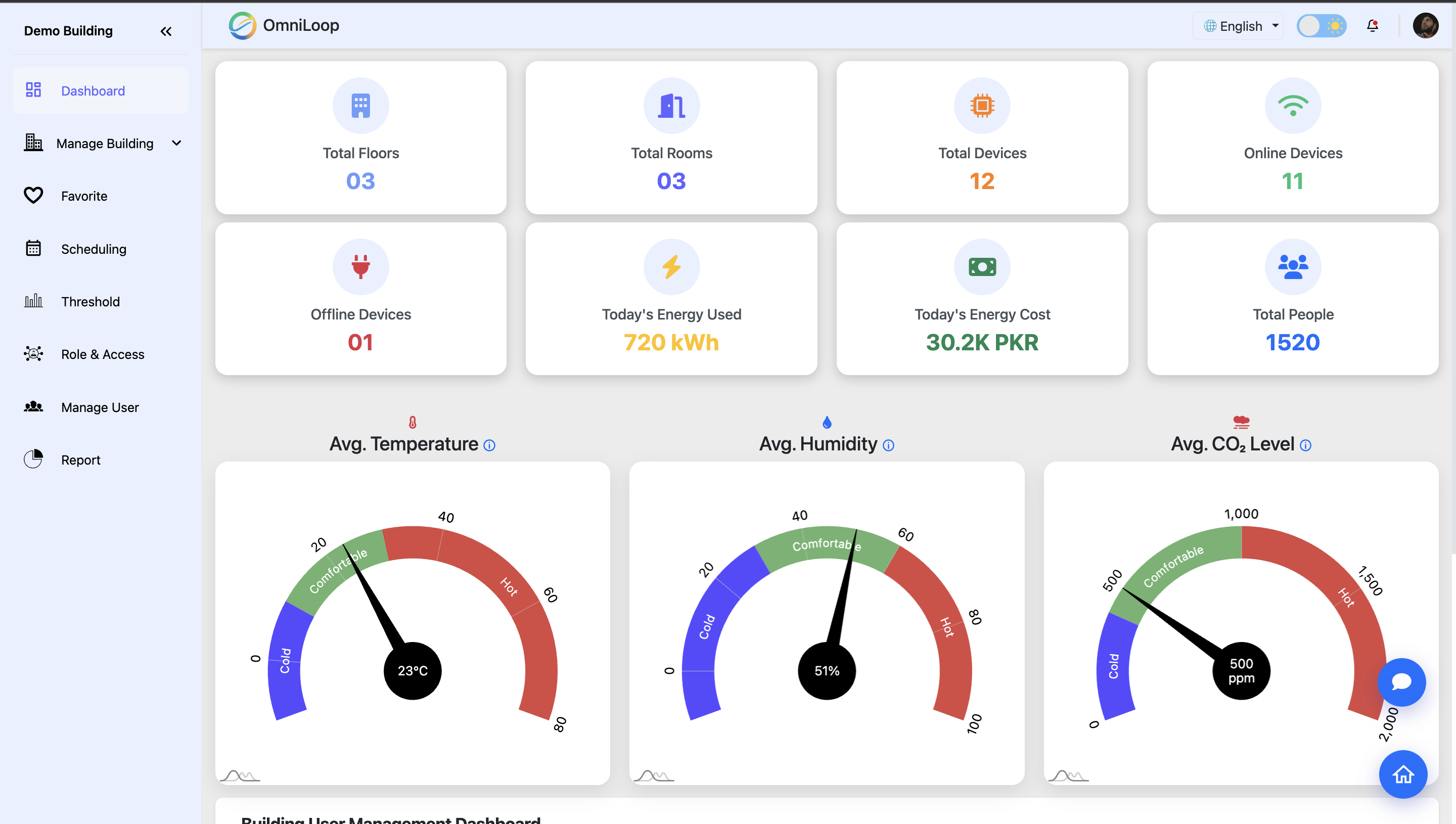Open the English language dropdown
Viewport: 1456px width, 824px height.
[1238, 25]
